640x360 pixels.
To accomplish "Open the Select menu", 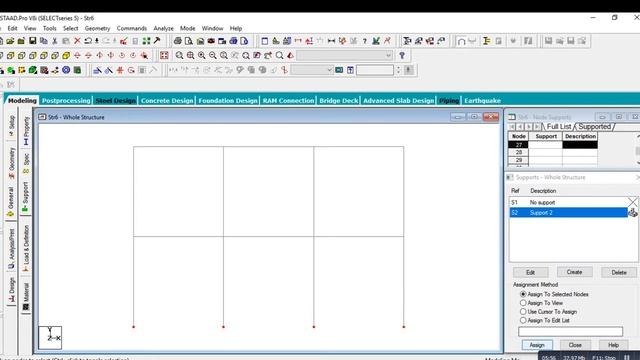I will tap(70, 28).
